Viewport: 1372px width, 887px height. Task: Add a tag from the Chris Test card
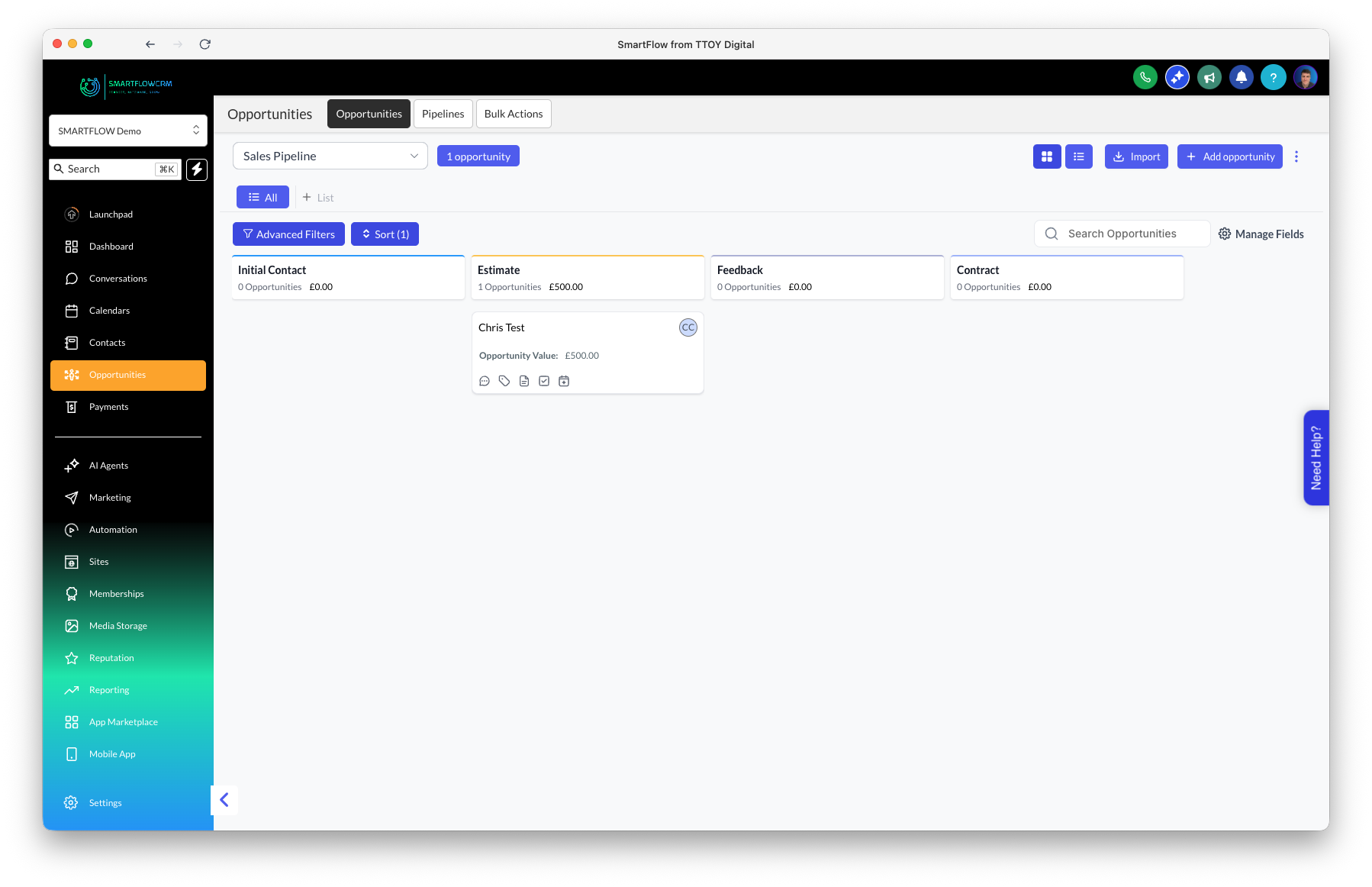pos(504,381)
